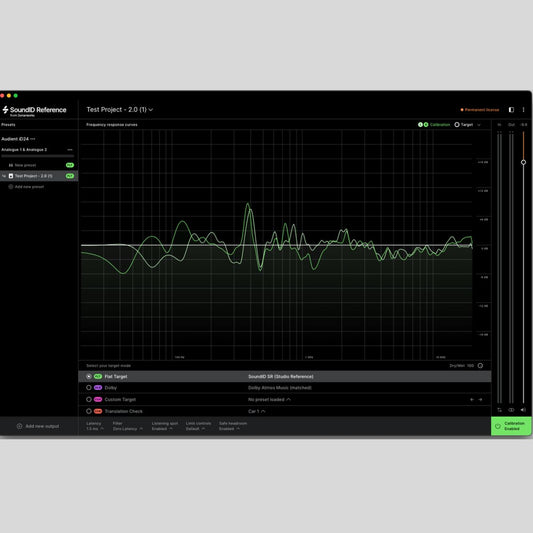Select the Translation Check radio button
Viewport: 533px width, 533px height.
coord(88,411)
